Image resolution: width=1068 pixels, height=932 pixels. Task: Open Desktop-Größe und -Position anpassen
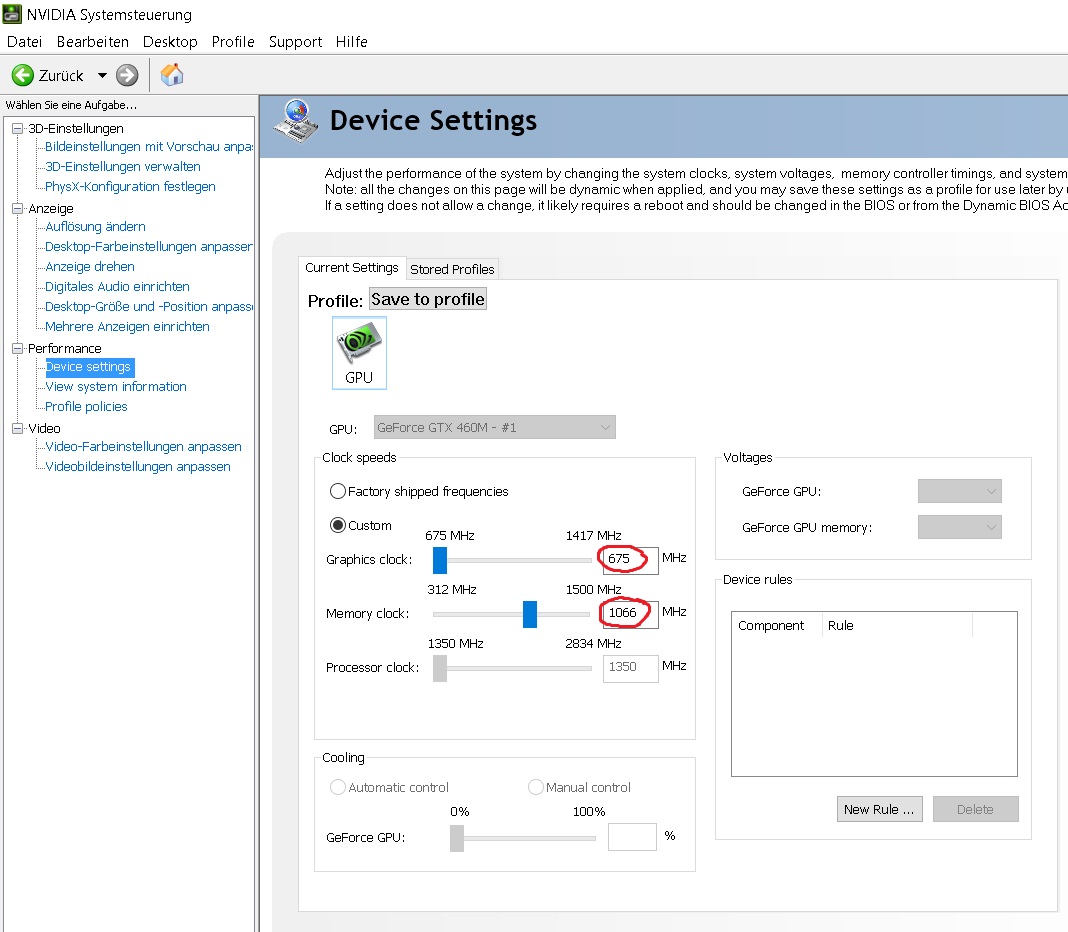click(148, 306)
